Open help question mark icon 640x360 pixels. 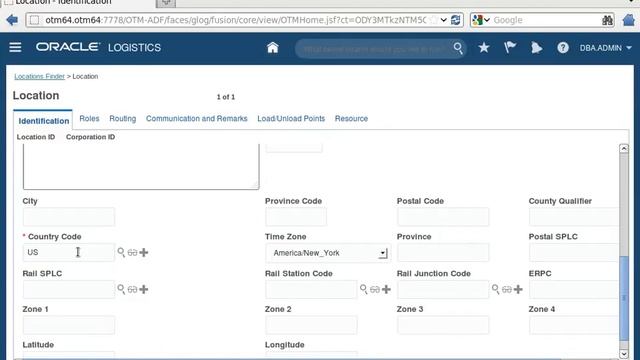pos(563,48)
